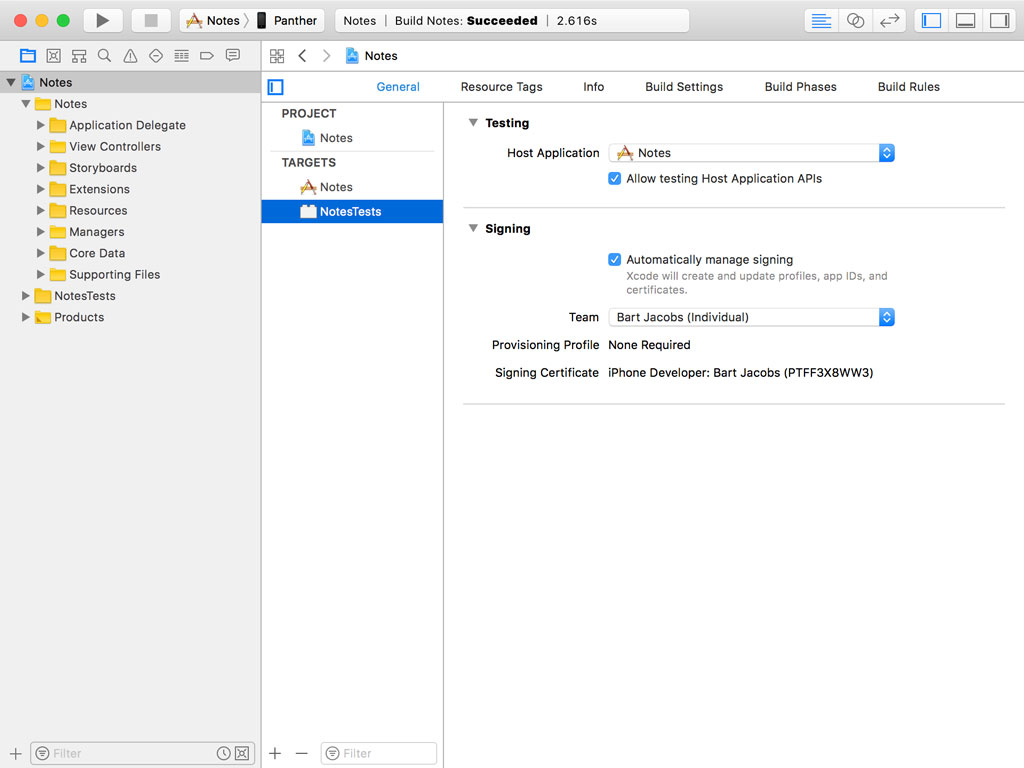
Task: Click the Build Succeeded activity status
Action: (512, 20)
